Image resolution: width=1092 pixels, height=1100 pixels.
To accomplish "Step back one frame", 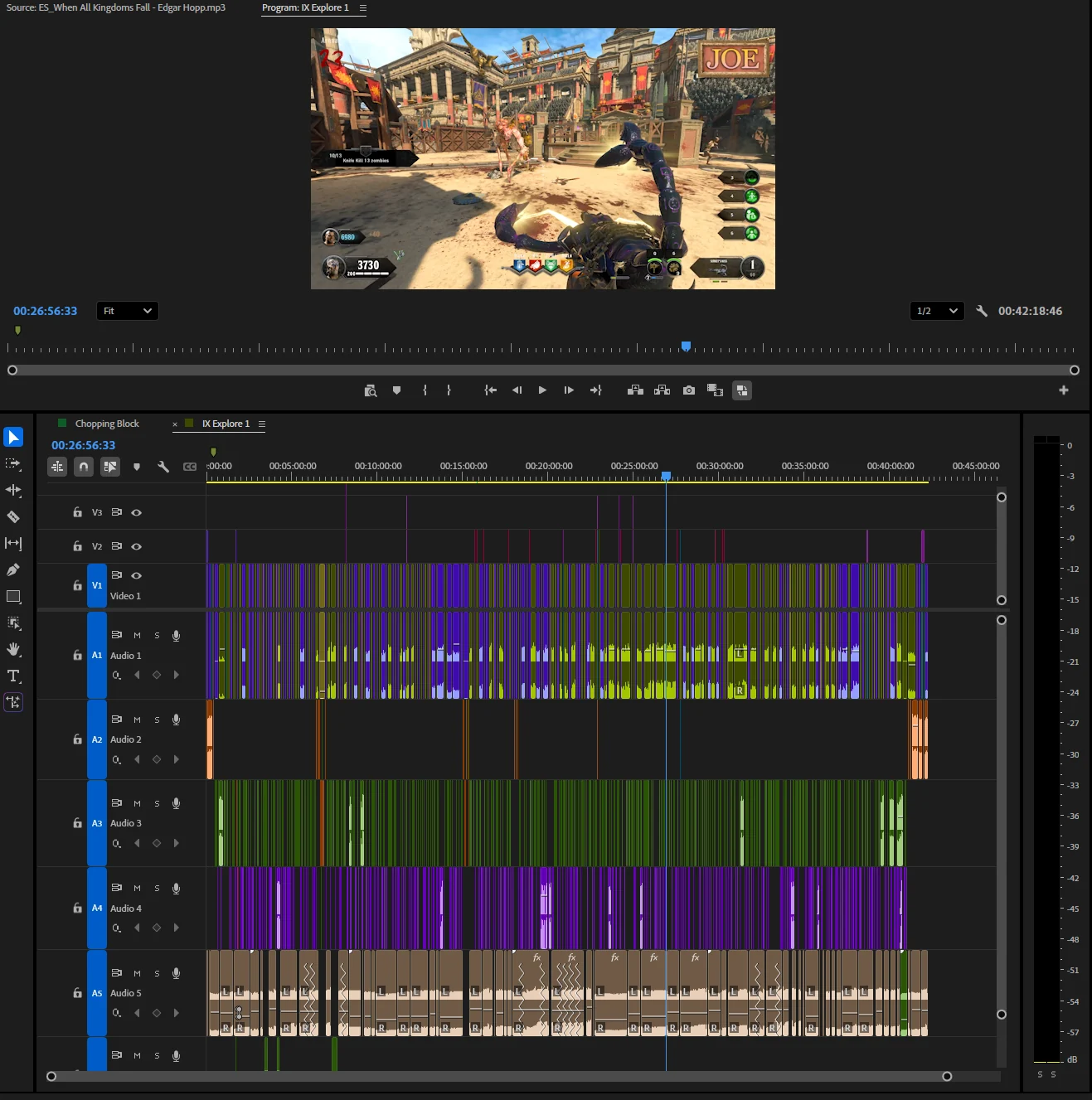I will pos(517,390).
